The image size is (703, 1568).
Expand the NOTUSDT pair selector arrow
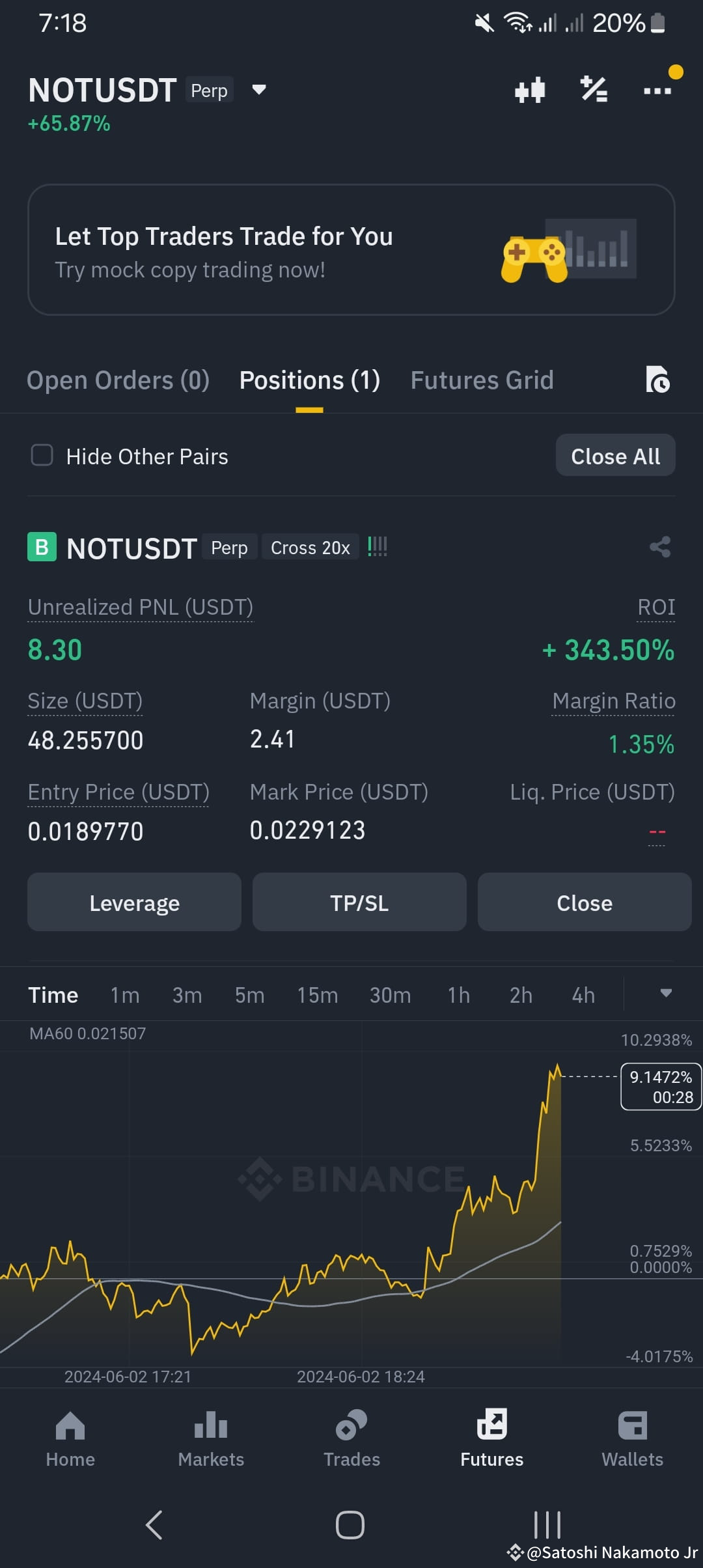coord(259,90)
